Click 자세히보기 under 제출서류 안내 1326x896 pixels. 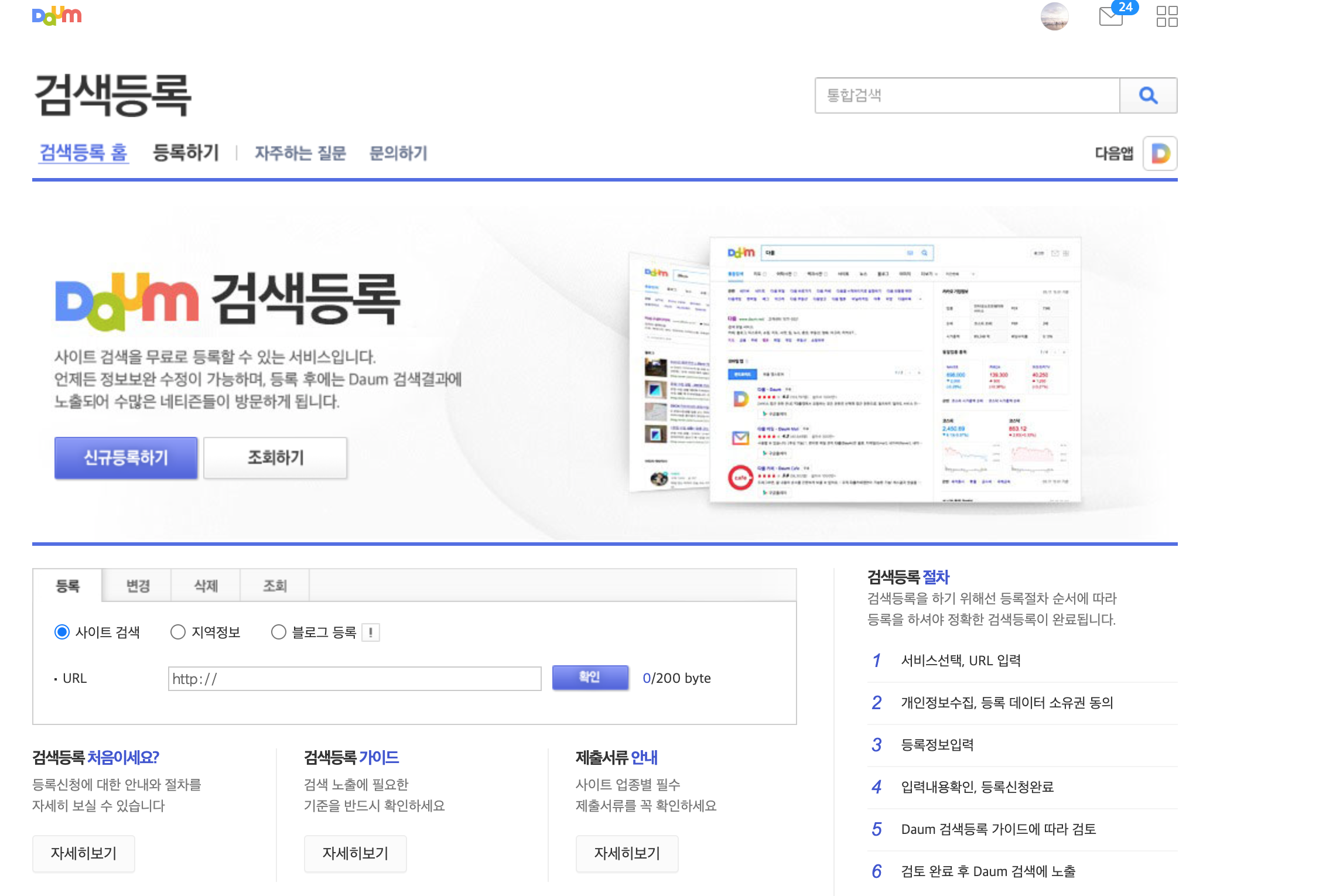[627, 853]
